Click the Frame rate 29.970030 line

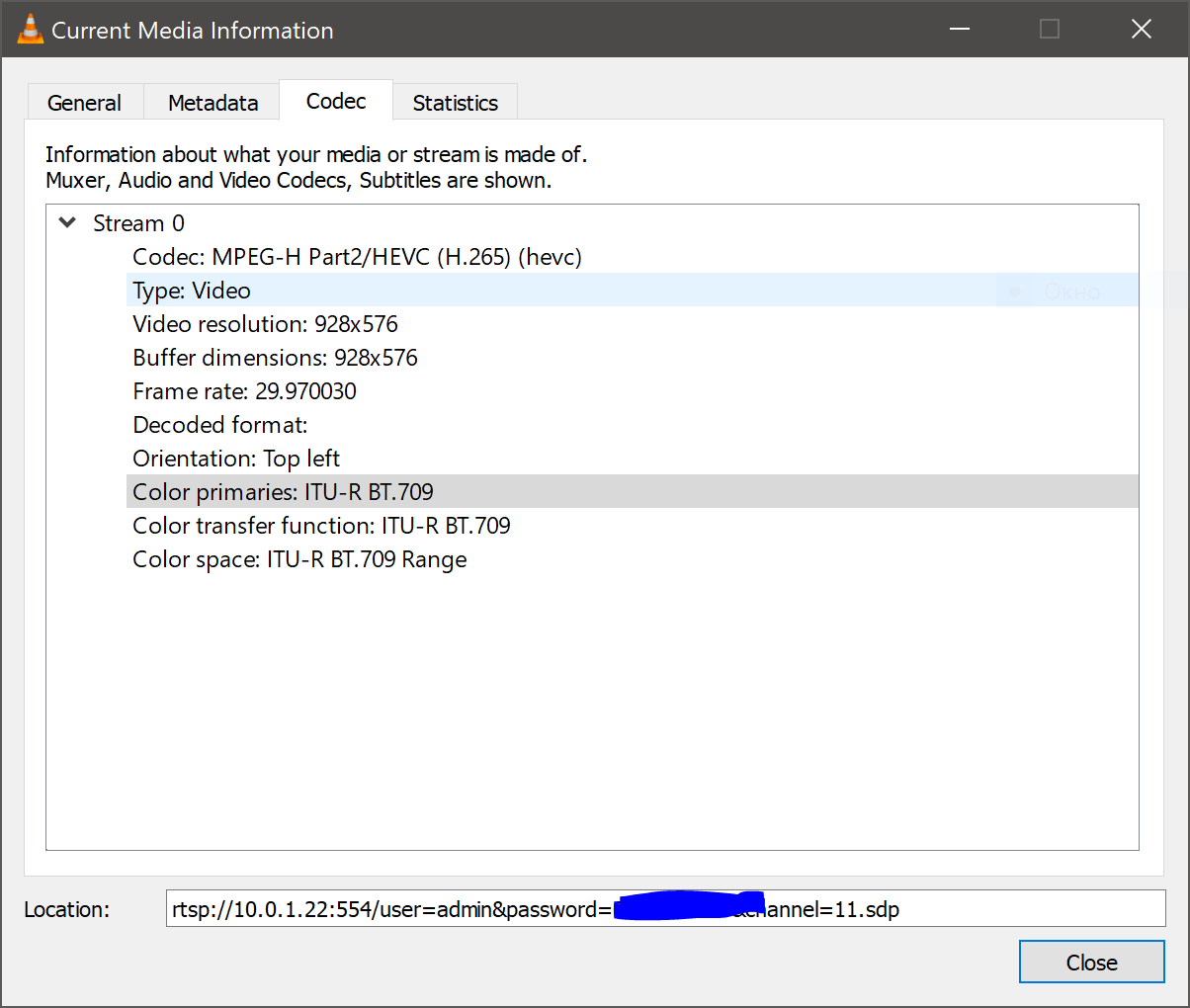pos(244,390)
